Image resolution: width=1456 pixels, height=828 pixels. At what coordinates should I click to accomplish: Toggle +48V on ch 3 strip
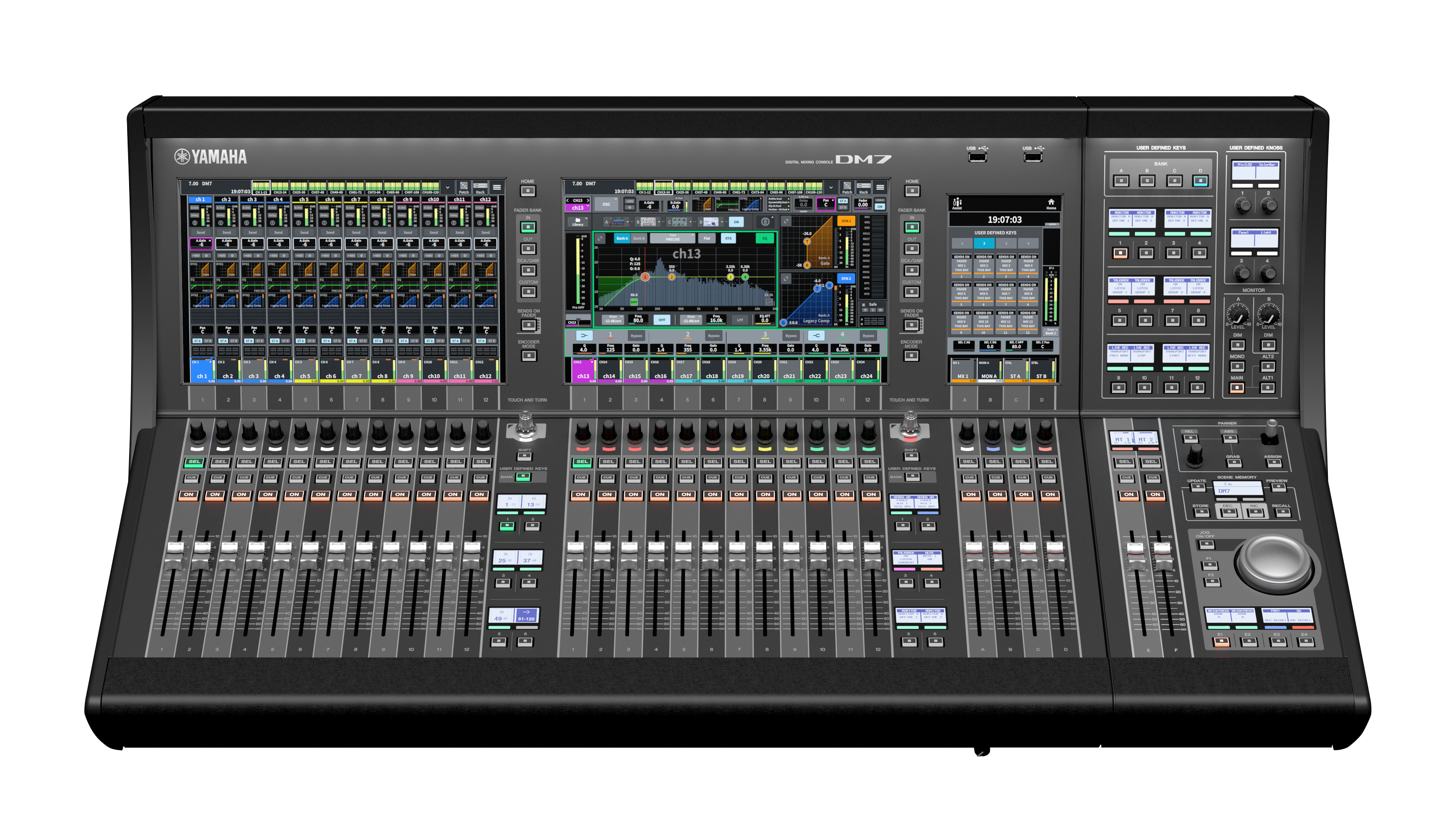click(248, 256)
